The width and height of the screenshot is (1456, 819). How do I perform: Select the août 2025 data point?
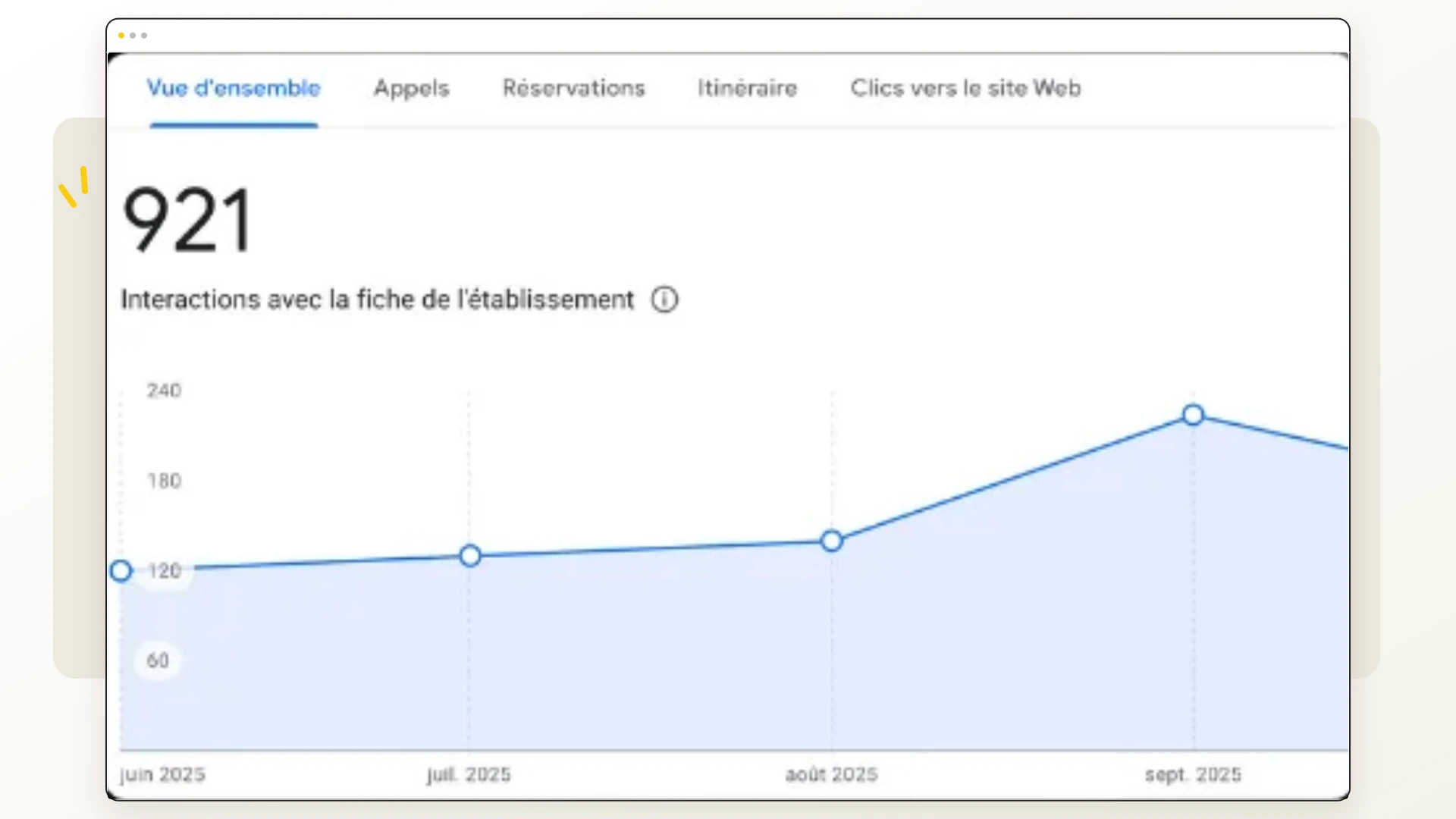pyautogui.click(x=832, y=541)
